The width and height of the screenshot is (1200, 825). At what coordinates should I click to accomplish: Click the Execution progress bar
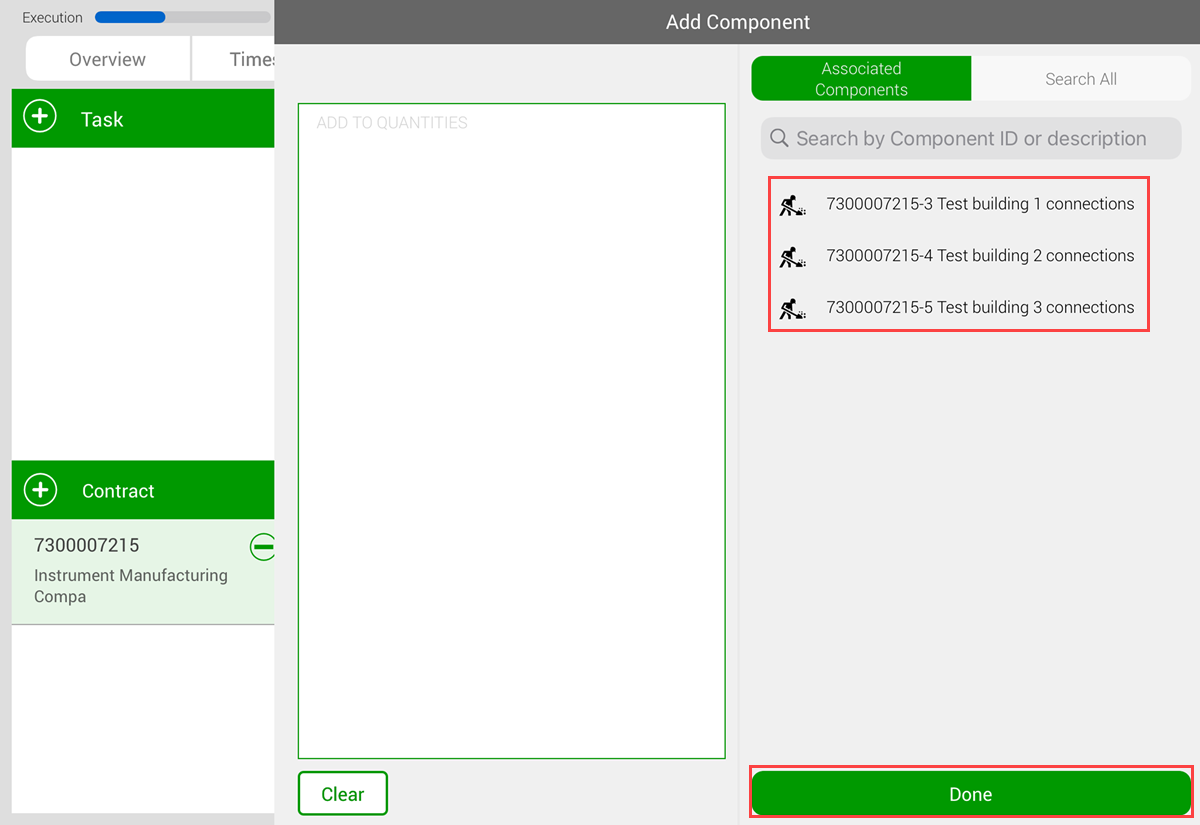coord(182,17)
